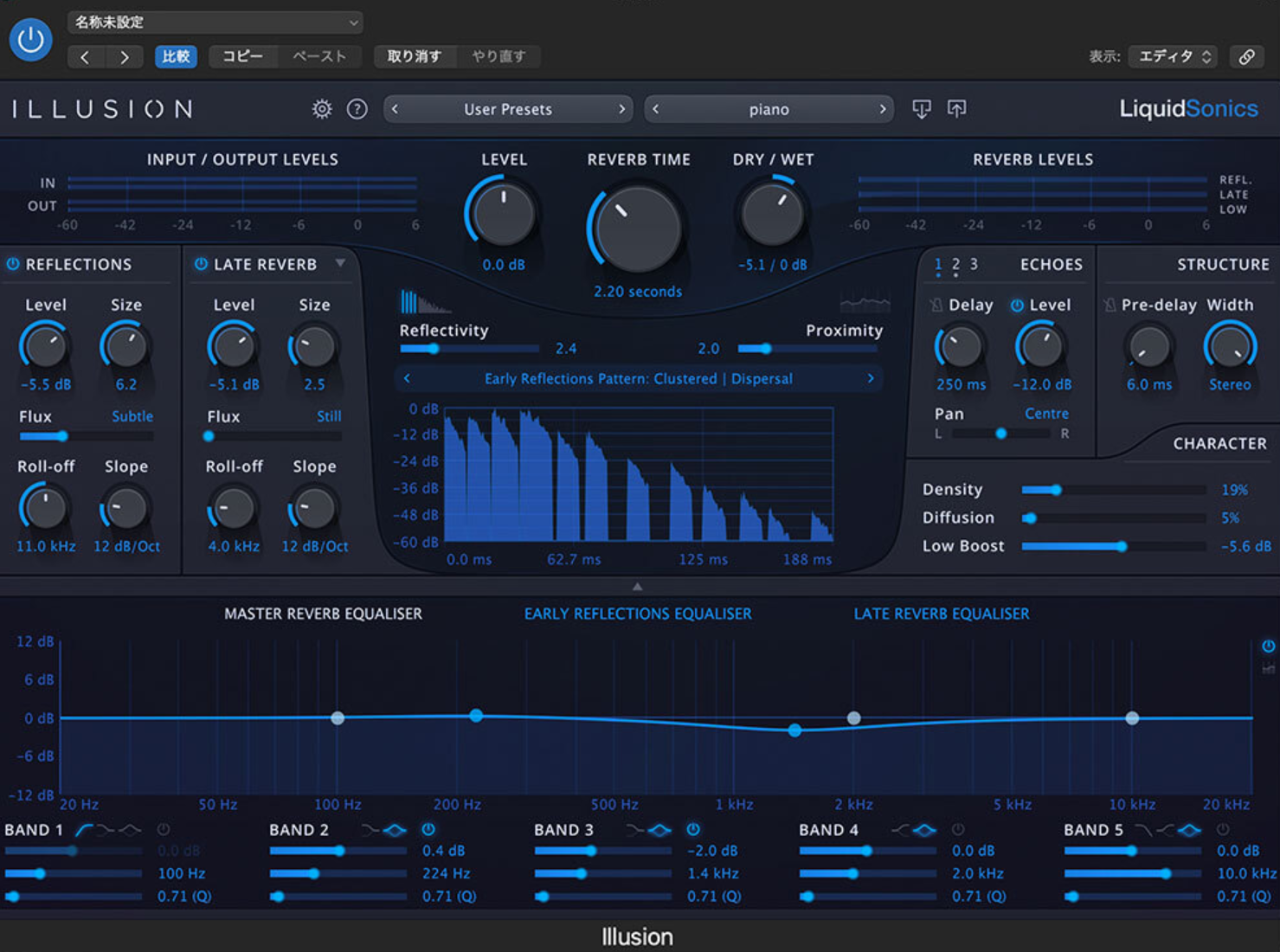The height and width of the screenshot is (952, 1280).
Task: Click the Echoes Pan slider
Action: point(1002,434)
